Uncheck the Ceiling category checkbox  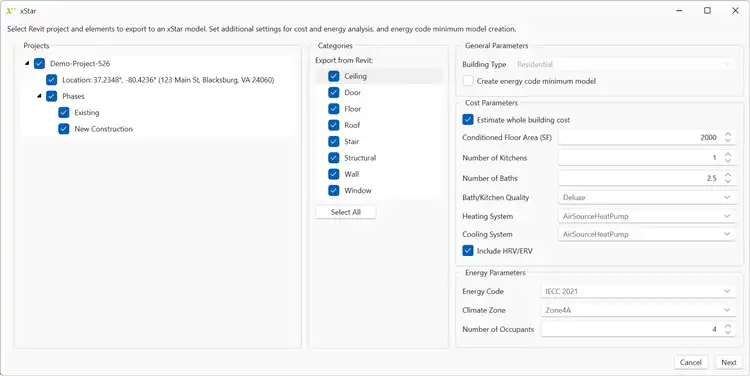tap(334, 76)
